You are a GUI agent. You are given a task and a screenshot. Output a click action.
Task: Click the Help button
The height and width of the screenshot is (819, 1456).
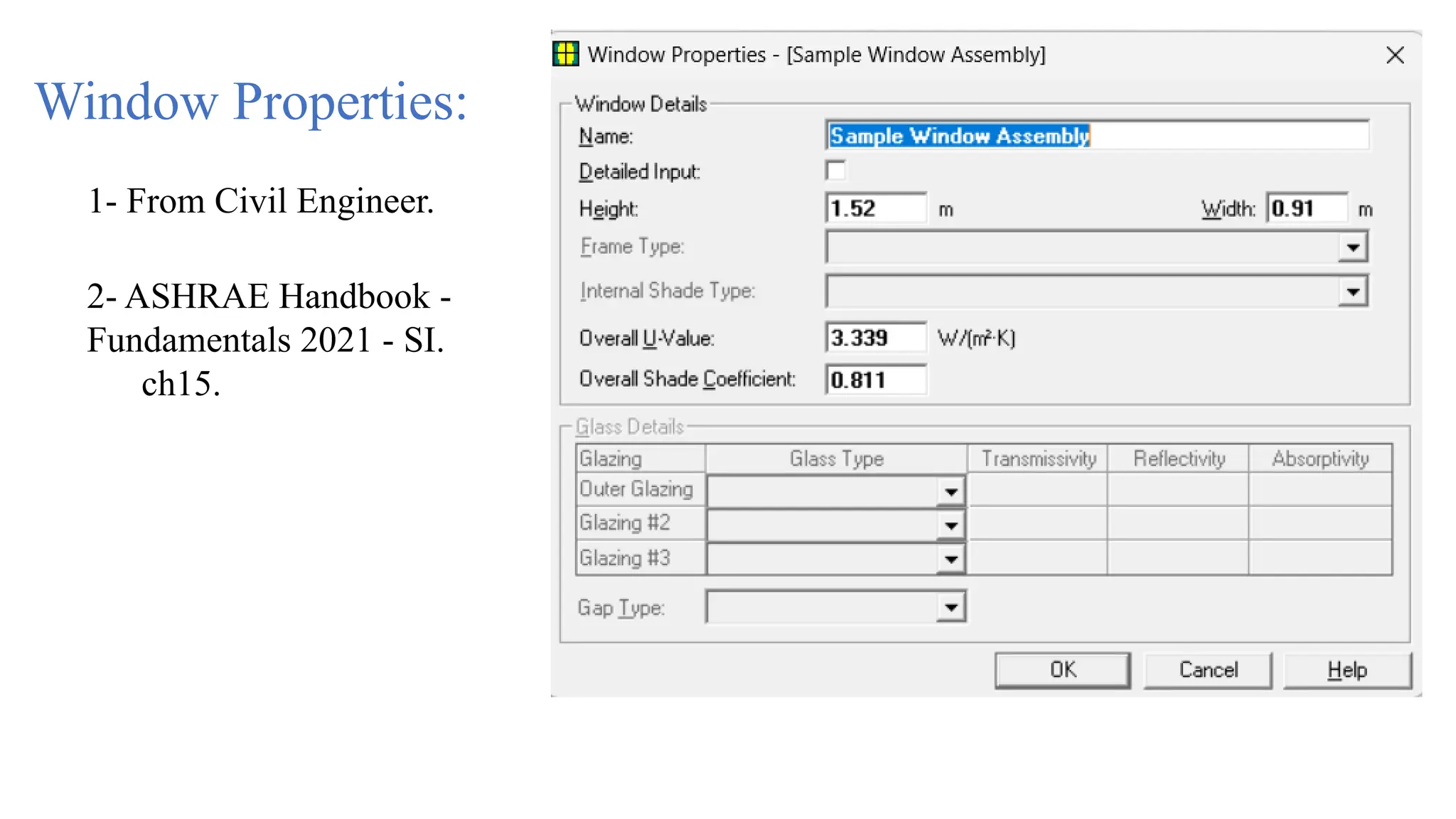[1347, 670]
